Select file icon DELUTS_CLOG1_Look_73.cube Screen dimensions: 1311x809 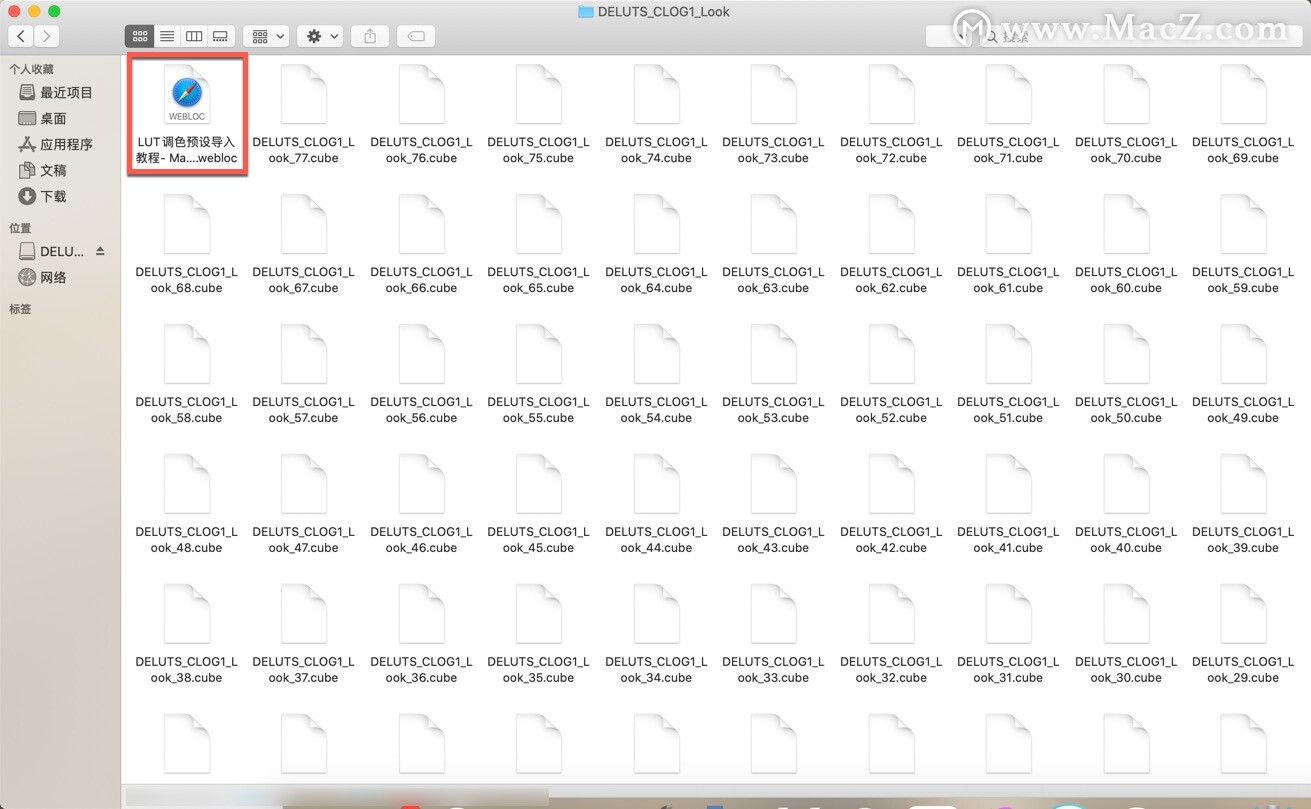(774, 96)
